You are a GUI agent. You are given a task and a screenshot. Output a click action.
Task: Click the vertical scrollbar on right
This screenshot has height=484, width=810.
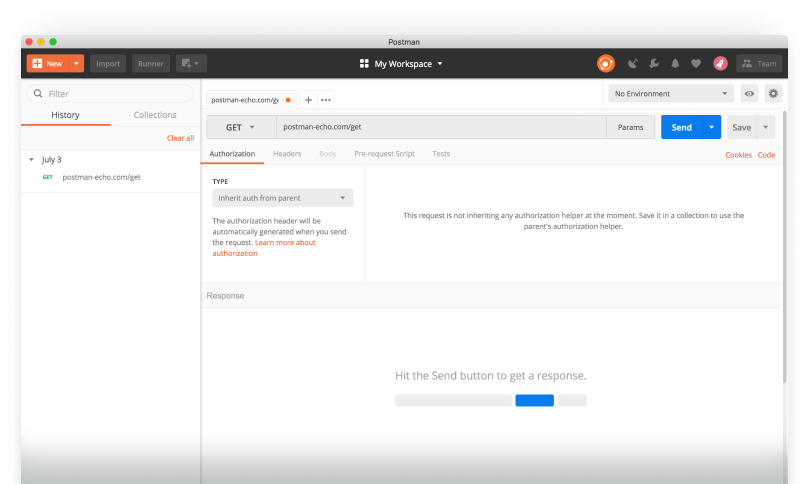coord(785,247)
